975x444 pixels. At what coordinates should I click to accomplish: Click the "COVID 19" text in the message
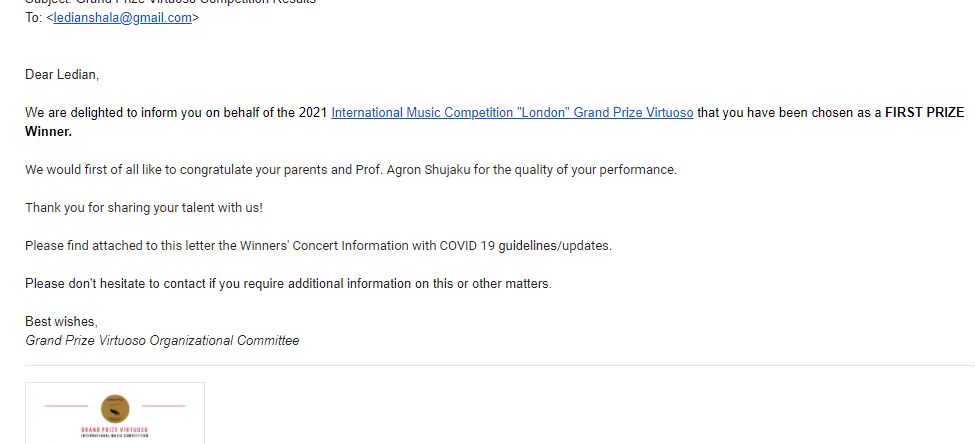click(468, 246)
